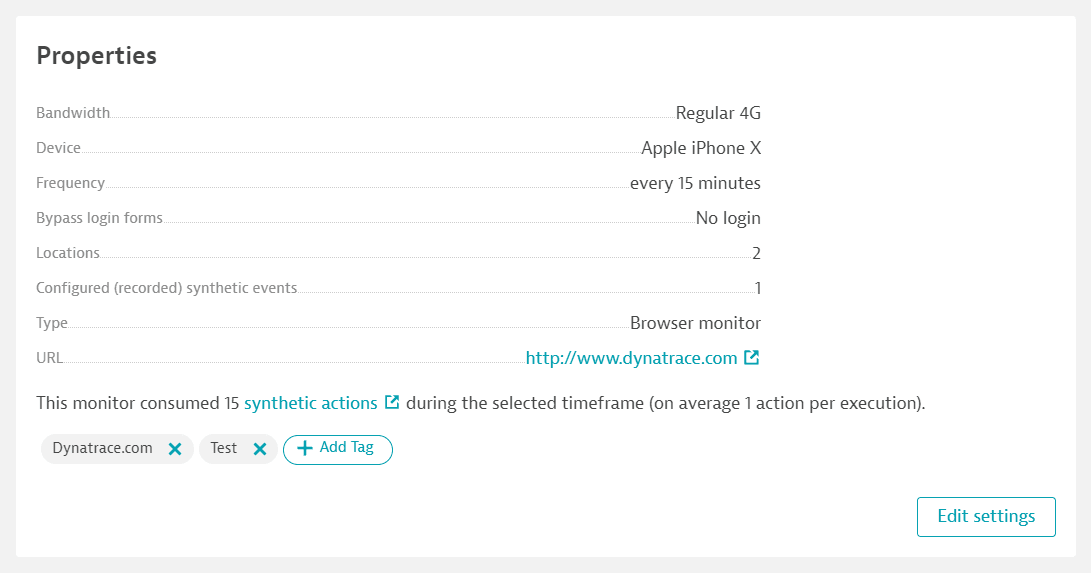
Task: Open Edit settings
Action: pos(986,517)
